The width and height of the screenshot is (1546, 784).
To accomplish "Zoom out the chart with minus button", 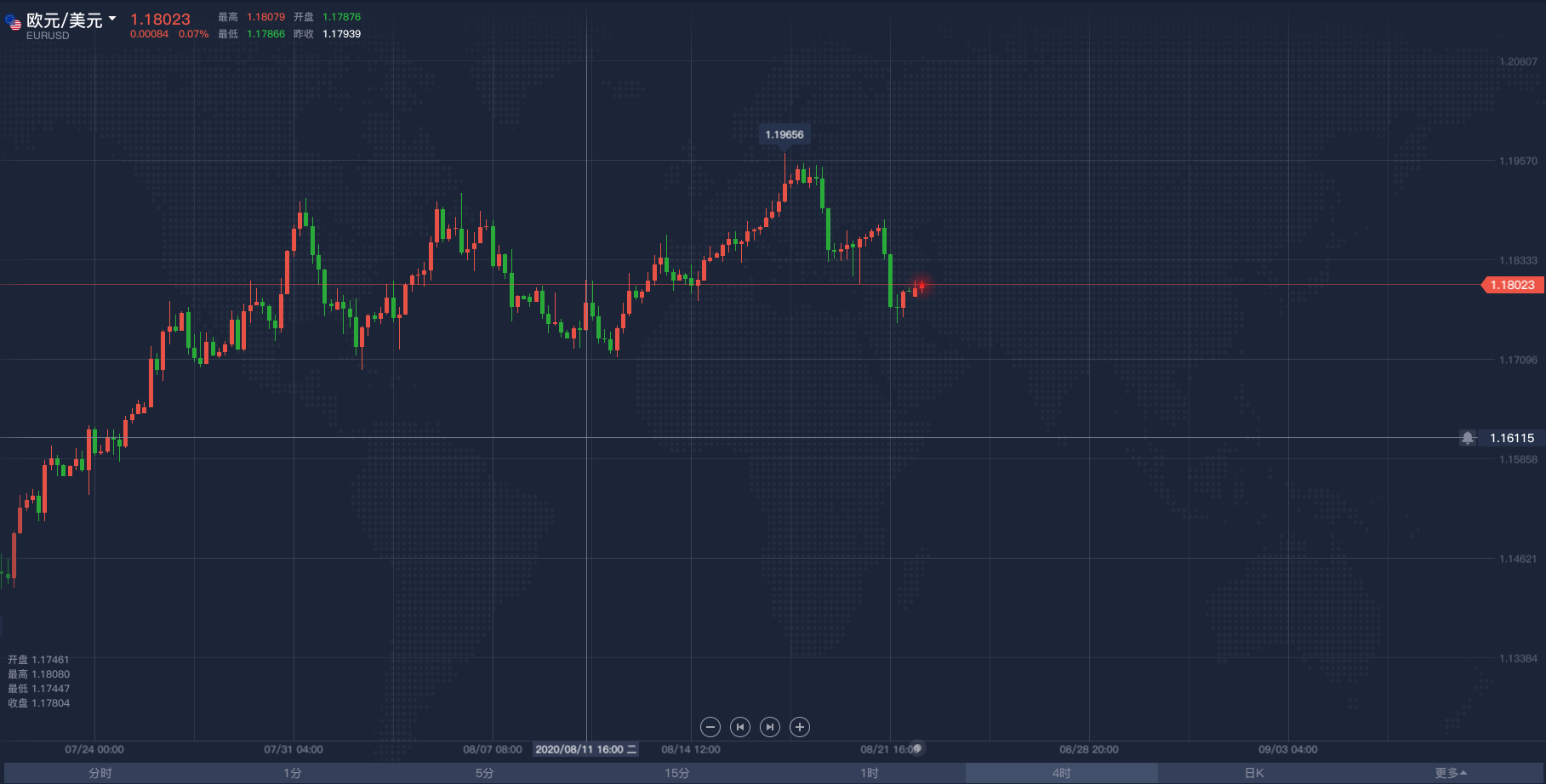I will (x=710, y=727).
